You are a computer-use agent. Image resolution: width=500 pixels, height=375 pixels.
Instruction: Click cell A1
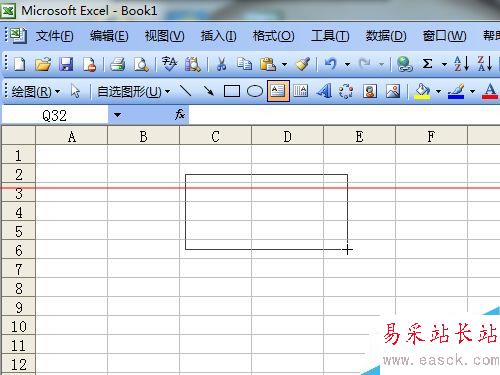pyautogui.click(x=71, y=155)
